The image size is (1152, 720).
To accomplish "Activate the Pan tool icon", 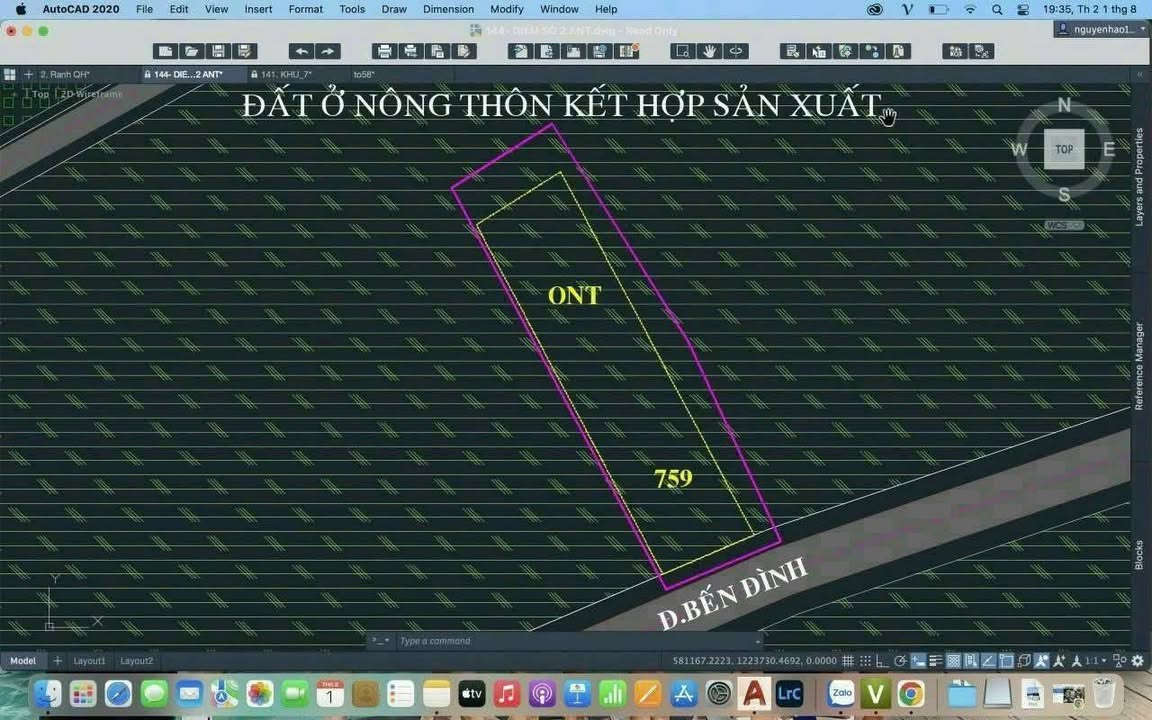I will tap(709, 50).
